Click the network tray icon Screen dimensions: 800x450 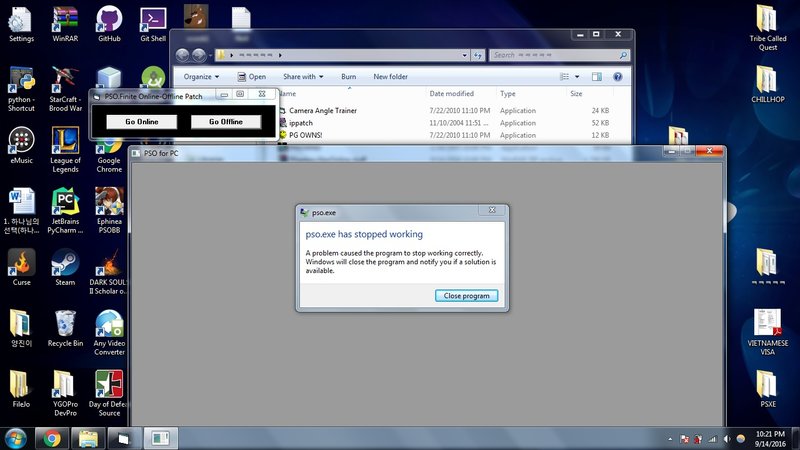pos(712,439)
